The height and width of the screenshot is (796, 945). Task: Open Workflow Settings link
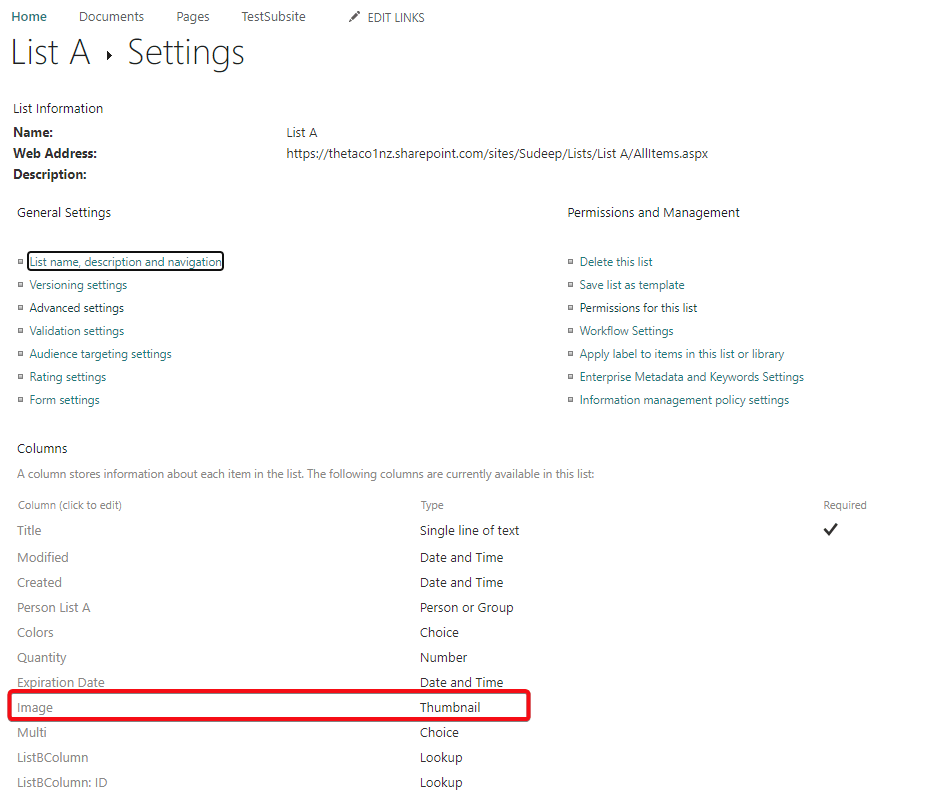point(626,331)
